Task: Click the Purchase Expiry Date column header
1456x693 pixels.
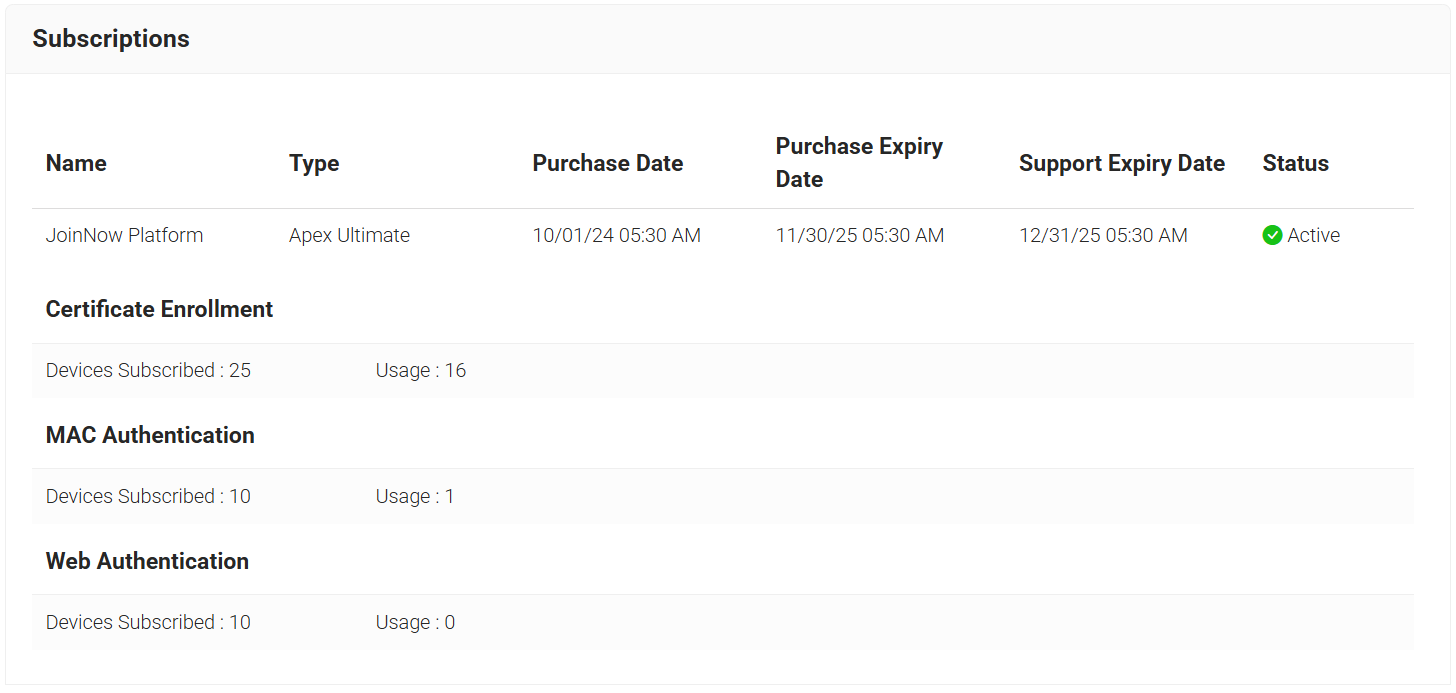Action: pos(859,163)
